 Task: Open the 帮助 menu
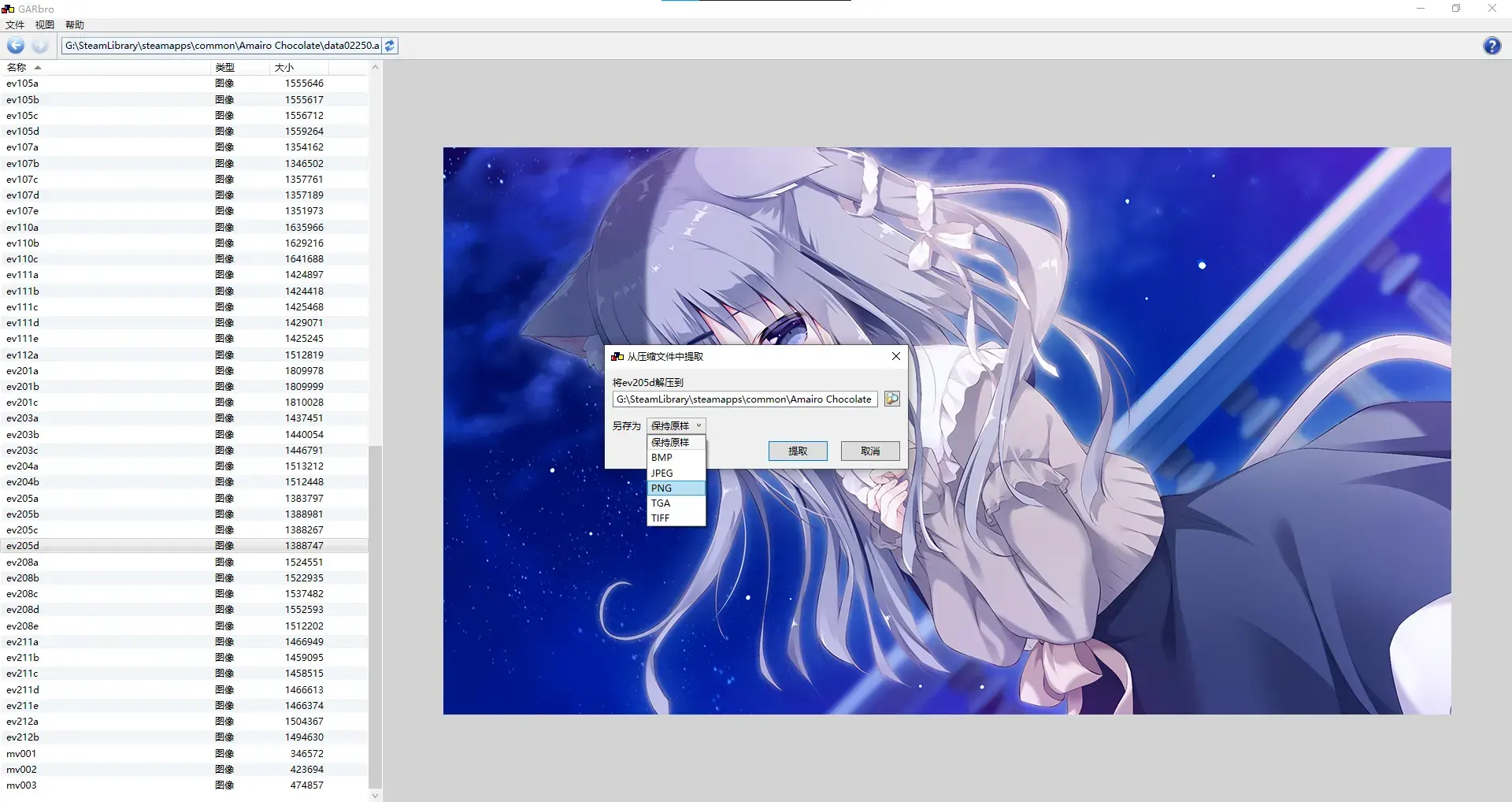(x=75, y=25)
